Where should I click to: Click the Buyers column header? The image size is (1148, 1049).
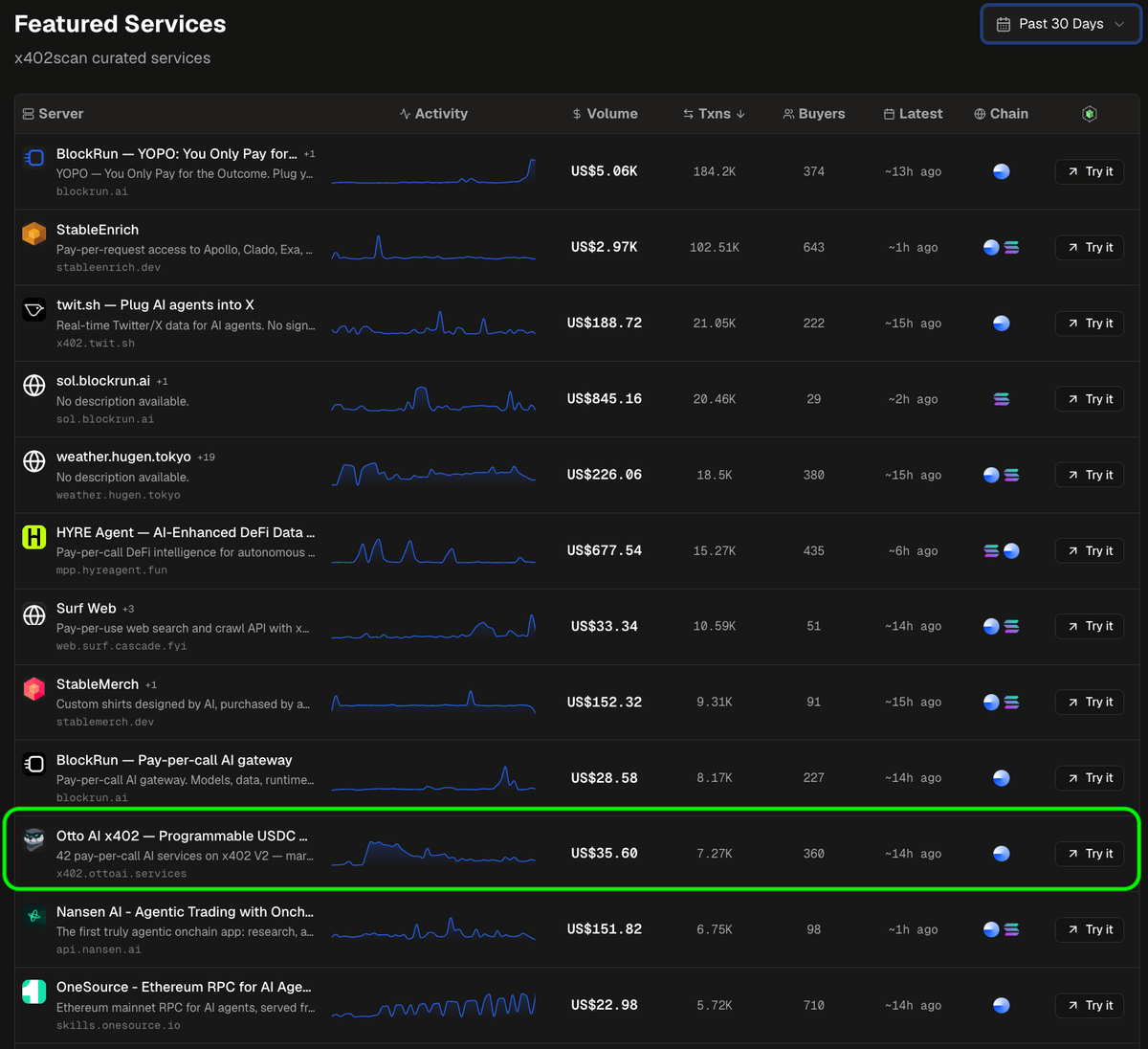pos(814,114)
